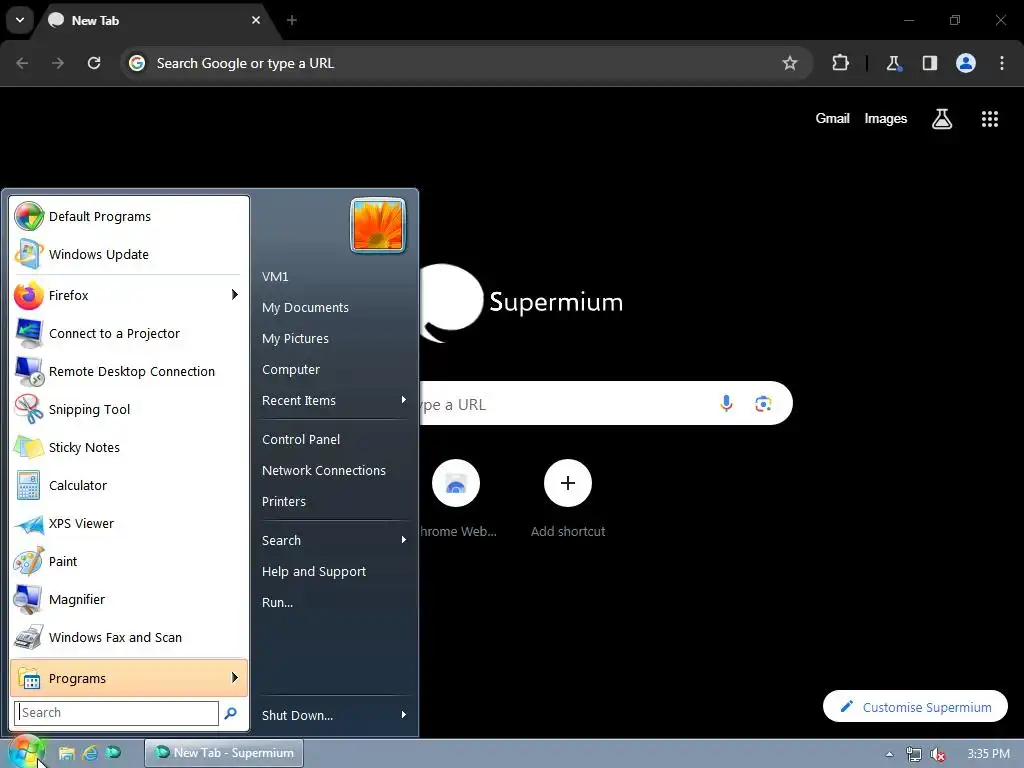Bookmark this tab with star icon

pyautogui.click(x=790, y=63)
